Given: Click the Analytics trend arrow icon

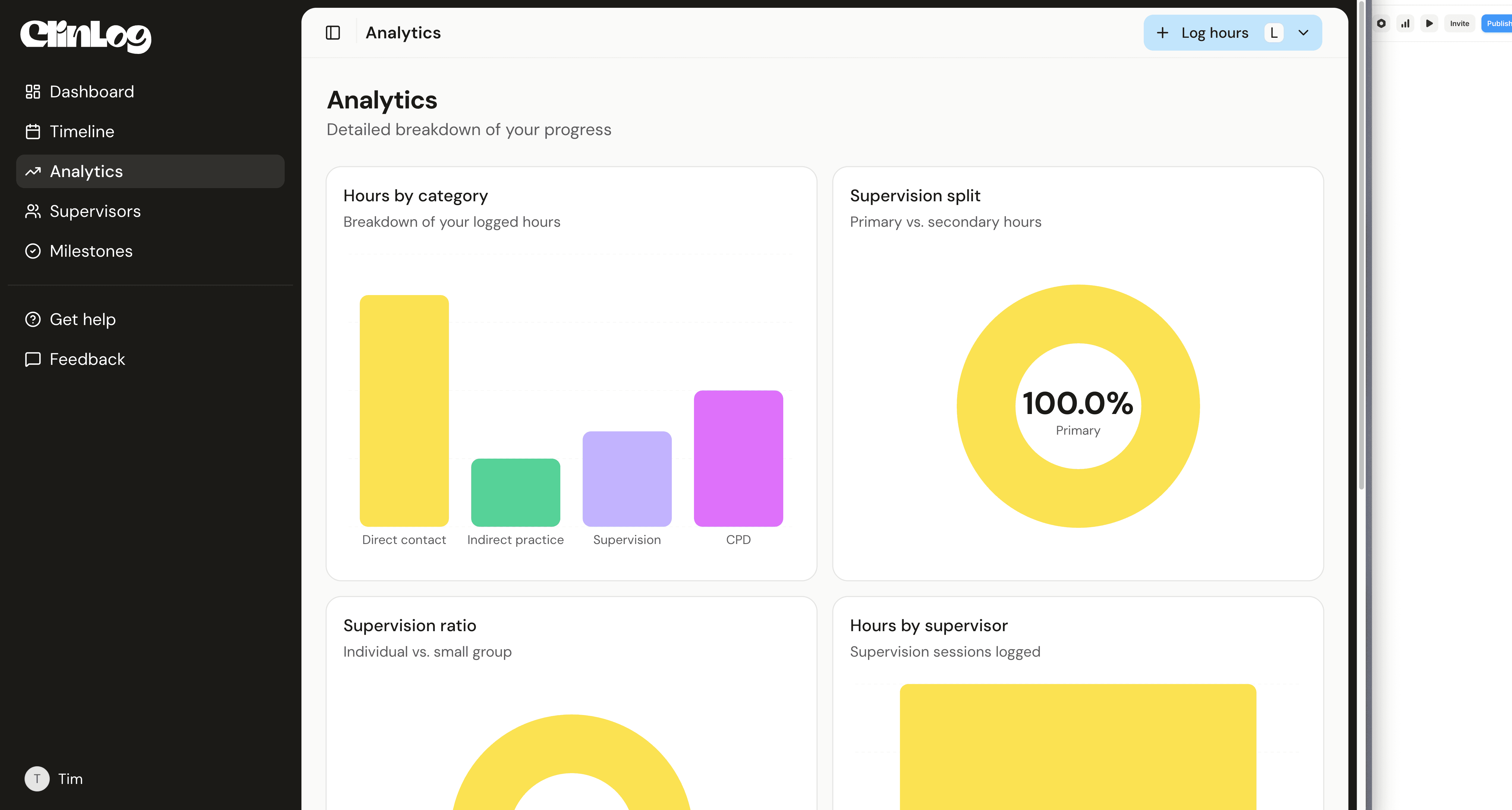Looking at the screenshot, I should pos(33,171).
